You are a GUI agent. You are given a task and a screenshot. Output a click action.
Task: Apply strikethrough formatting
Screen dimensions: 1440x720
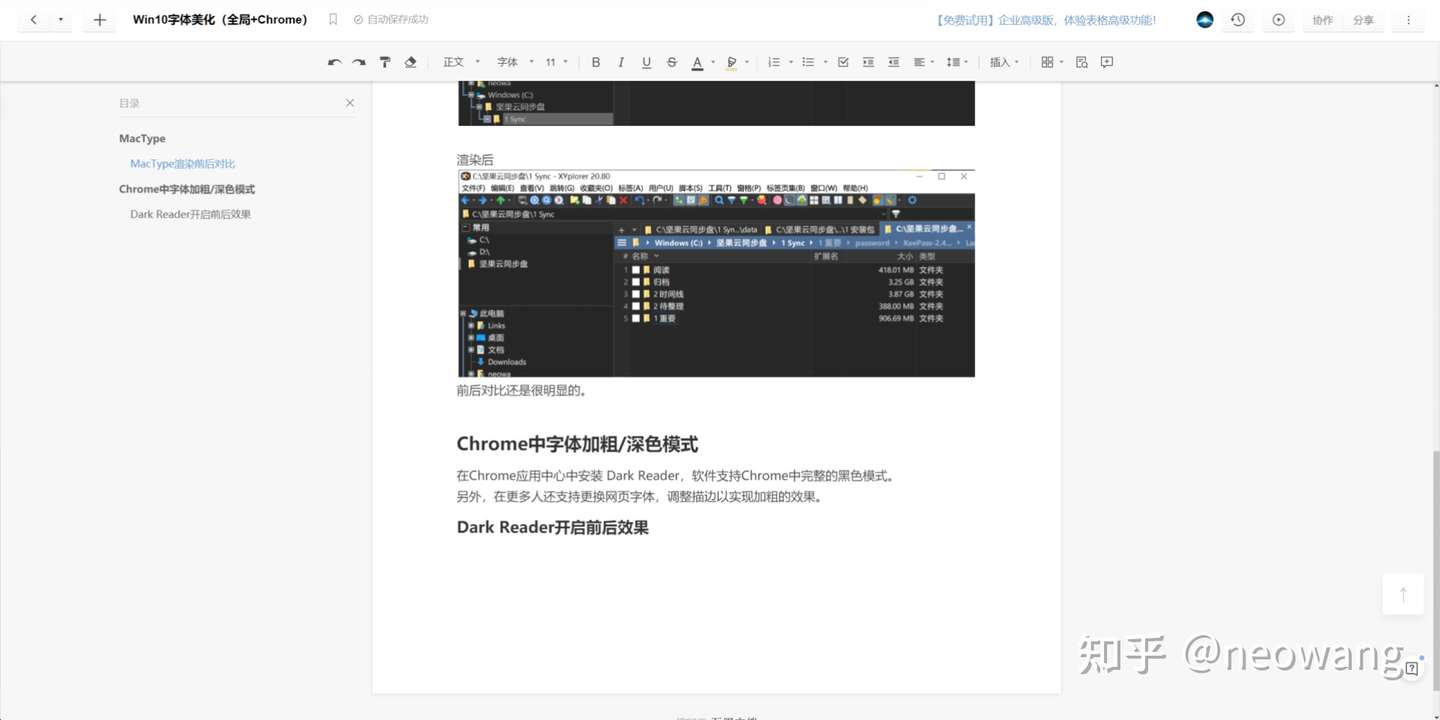[671, 62]
